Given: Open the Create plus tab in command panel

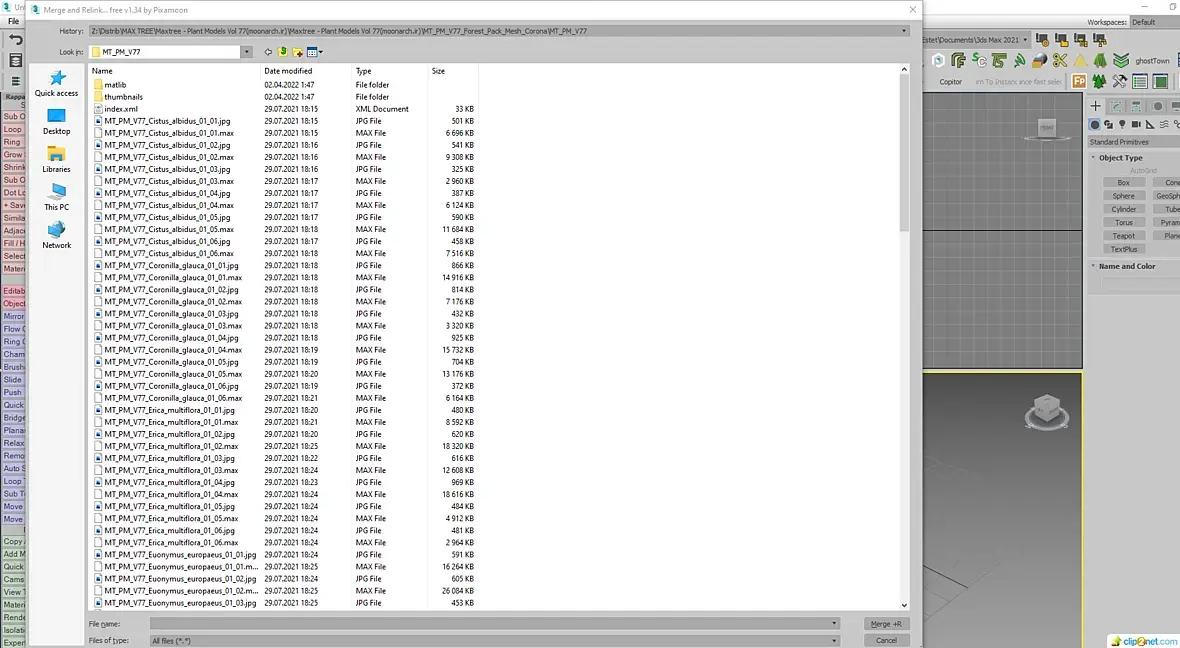Looking at the screenshot, I should [1096, 106].
